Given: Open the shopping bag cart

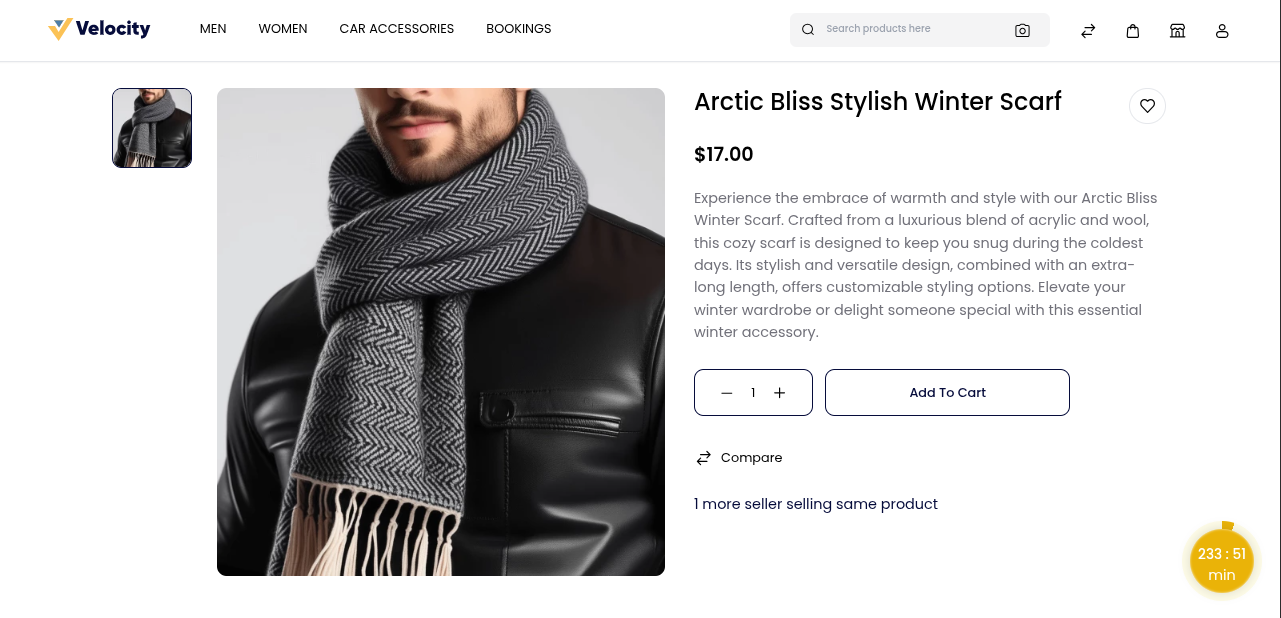Looking at the screenshot, I should point(1133,31).
